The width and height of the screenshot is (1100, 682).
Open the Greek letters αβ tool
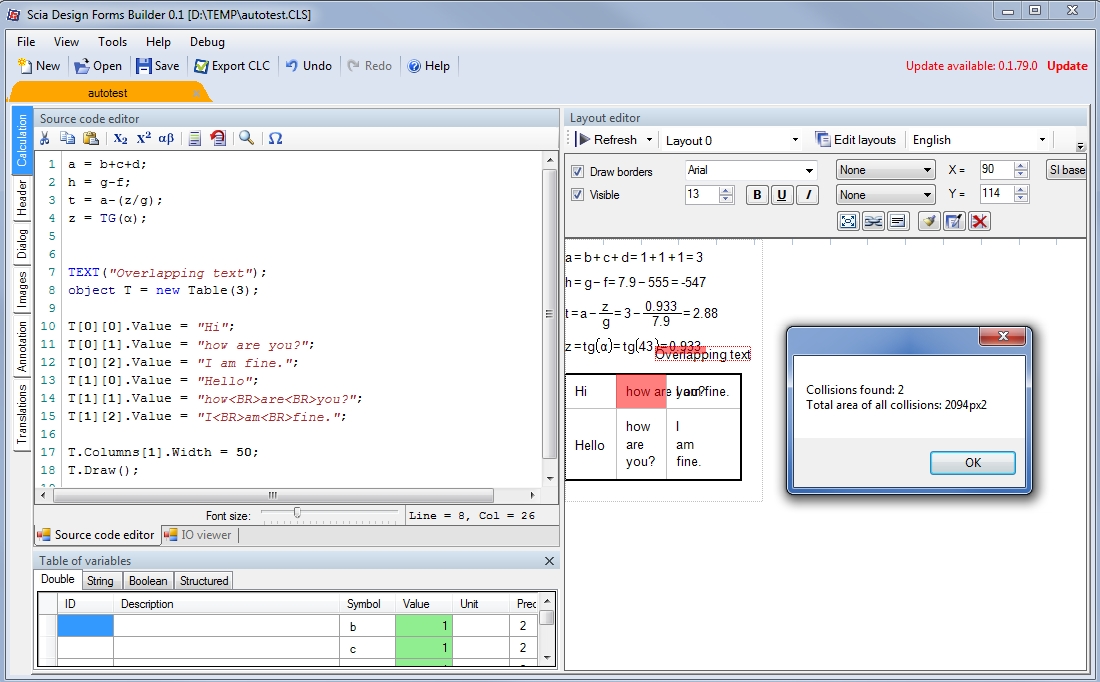(166, 138)
